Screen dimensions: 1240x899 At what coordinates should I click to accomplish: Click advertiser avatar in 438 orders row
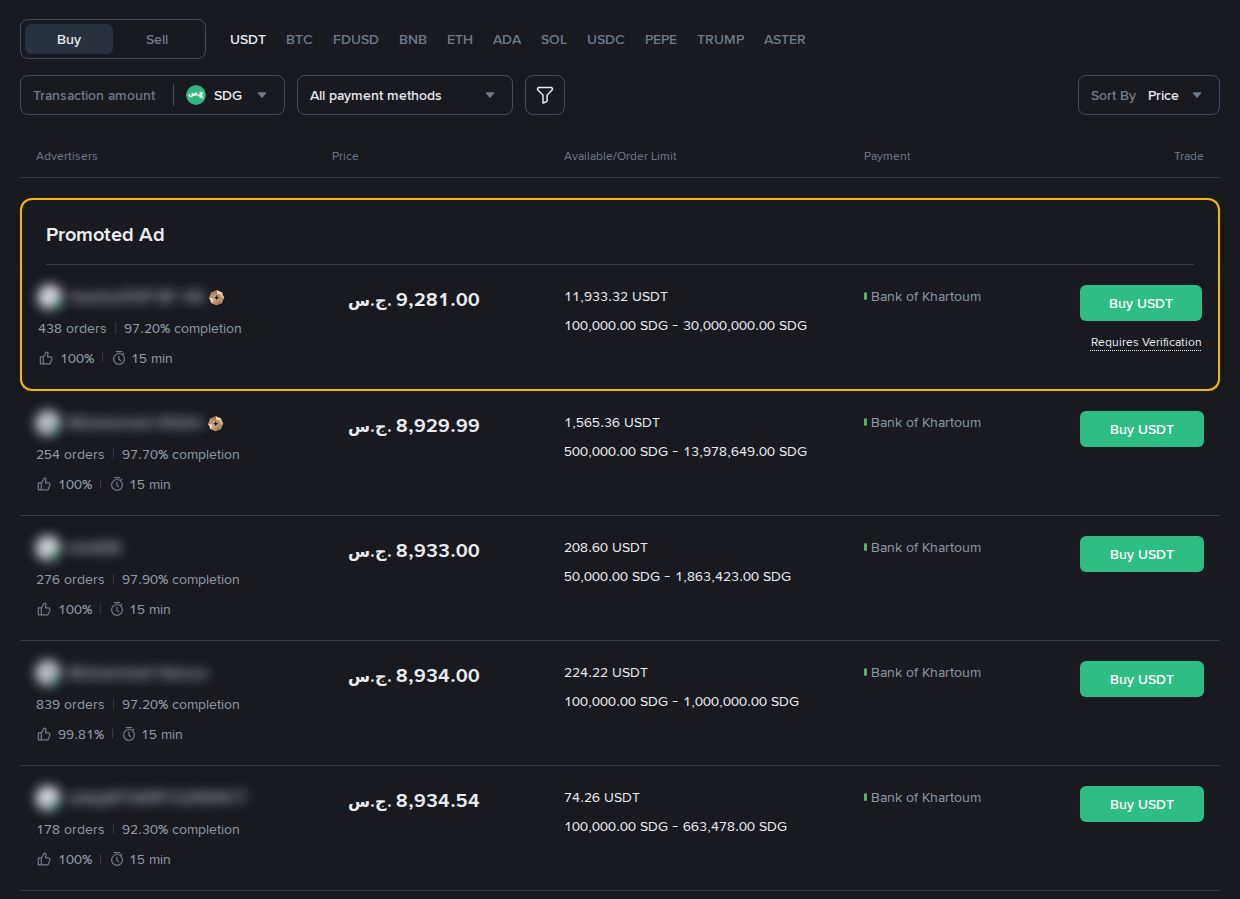pyautogui.click(x=49, y=297)
